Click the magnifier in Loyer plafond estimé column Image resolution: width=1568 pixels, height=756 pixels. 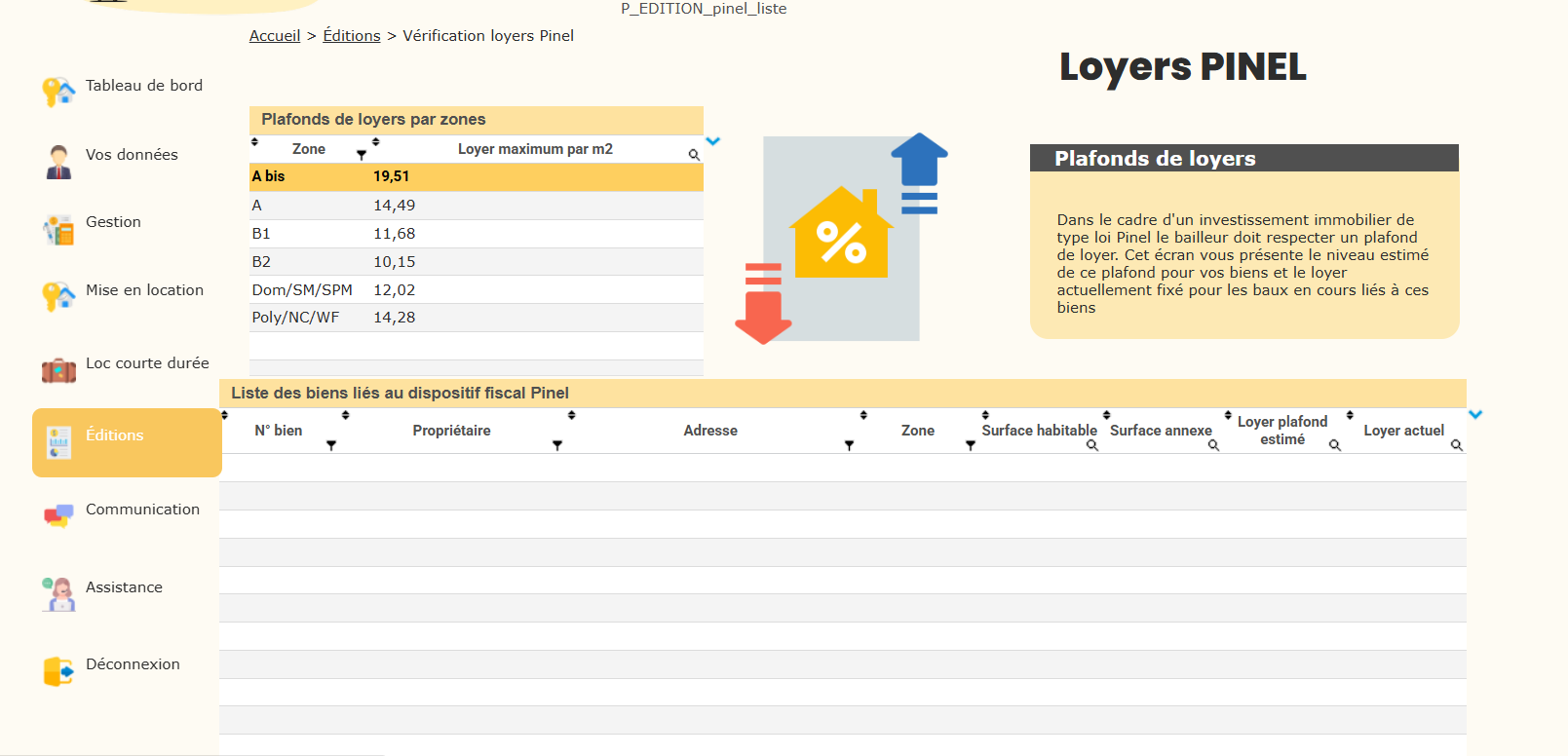click(1335, 445)
